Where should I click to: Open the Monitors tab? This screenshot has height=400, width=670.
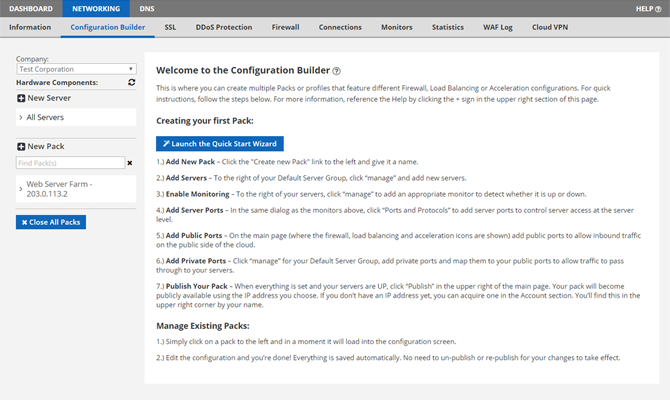pos(397,27)
